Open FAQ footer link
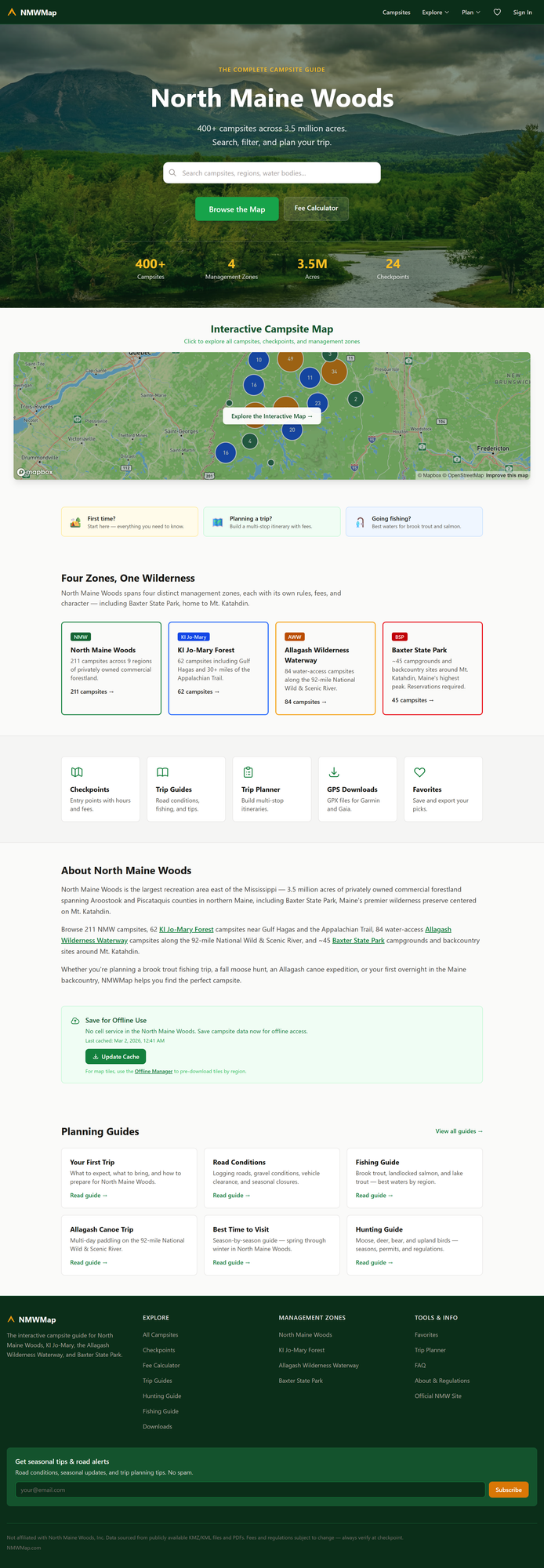The width and height of the screenshot is (544, 1568). (x=420, y=1365)
